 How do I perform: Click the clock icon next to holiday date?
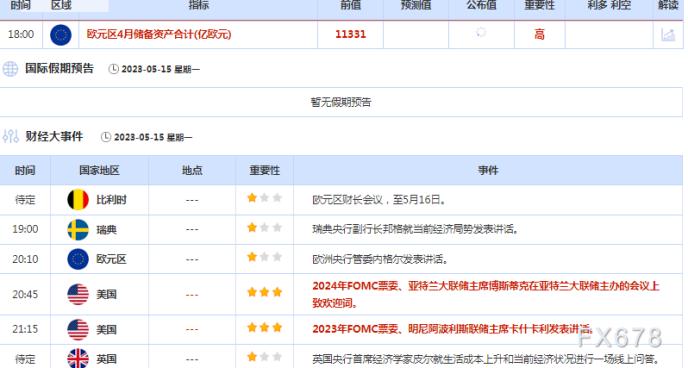click(x=114, y=69)
